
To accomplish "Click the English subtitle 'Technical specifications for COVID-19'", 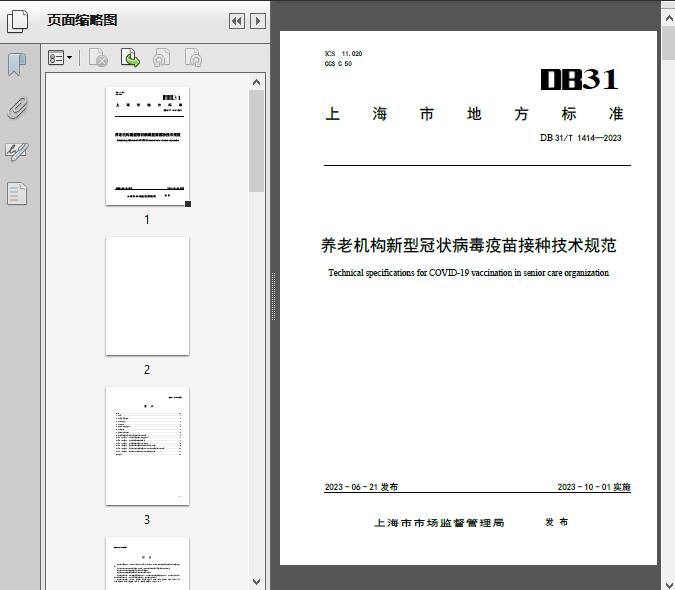I will (x=399, y=273).
